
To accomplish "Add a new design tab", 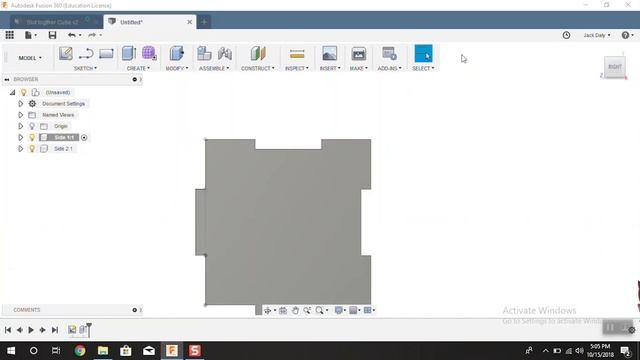I will (x=204, y=22).
